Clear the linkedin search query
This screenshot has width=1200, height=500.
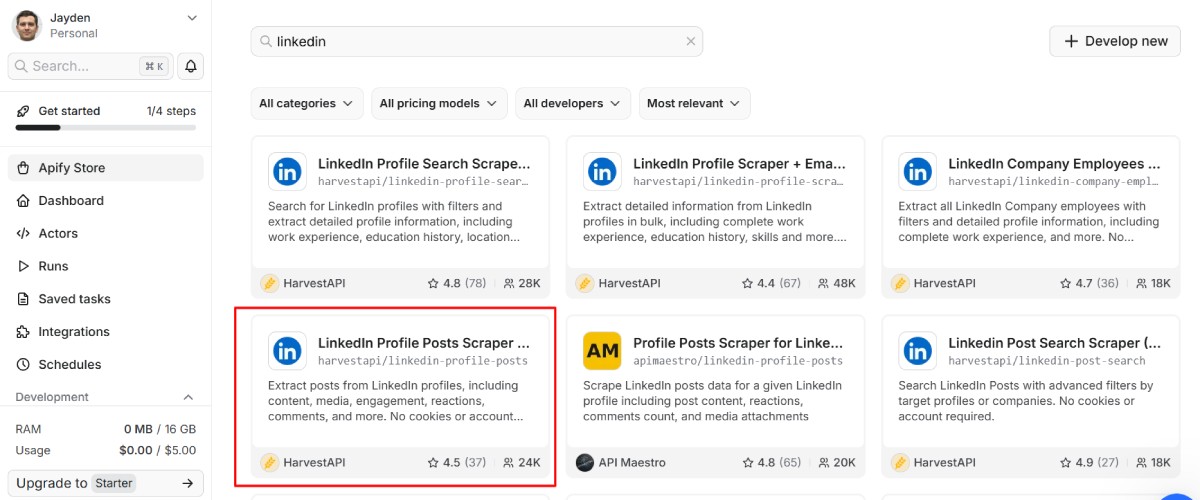(690, 42)
